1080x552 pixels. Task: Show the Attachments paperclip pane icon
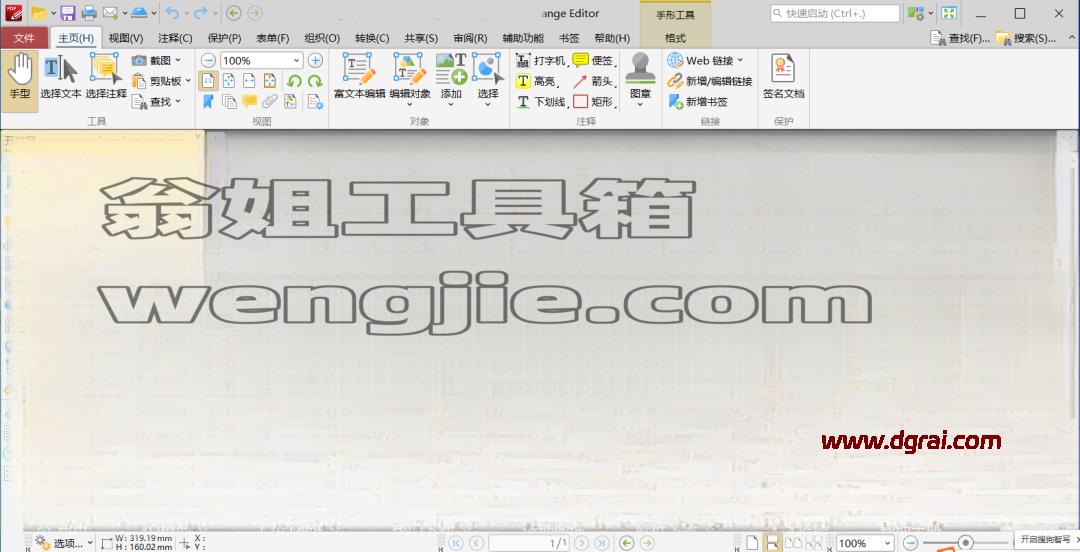[270, 102]
